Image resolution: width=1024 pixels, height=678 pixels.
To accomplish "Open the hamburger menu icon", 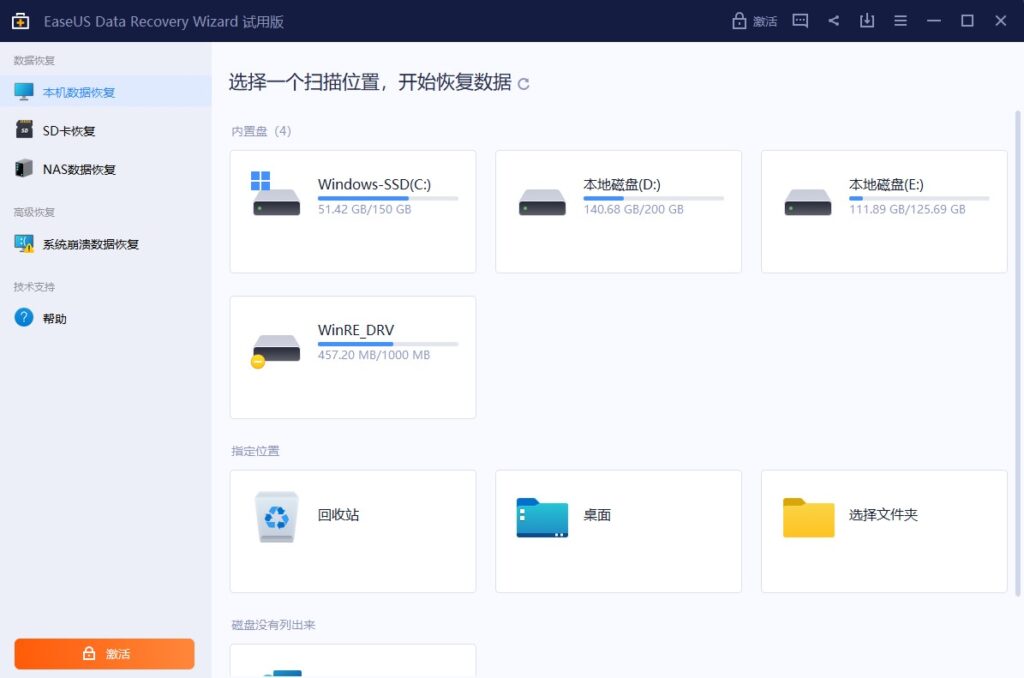I will [x=901, y=21].
